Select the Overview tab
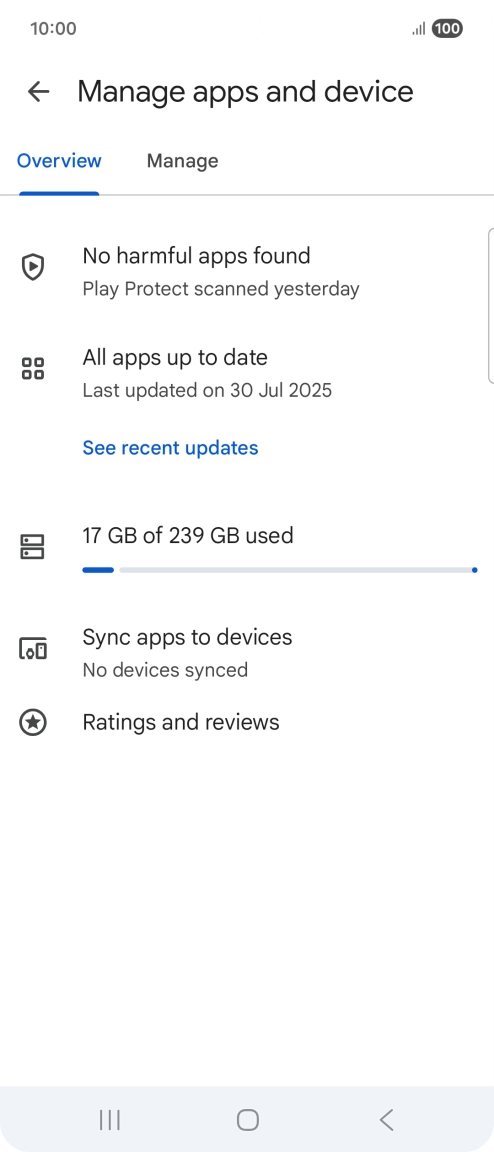The width and height of the screenshot is (494, 1152). pos(59,161)
